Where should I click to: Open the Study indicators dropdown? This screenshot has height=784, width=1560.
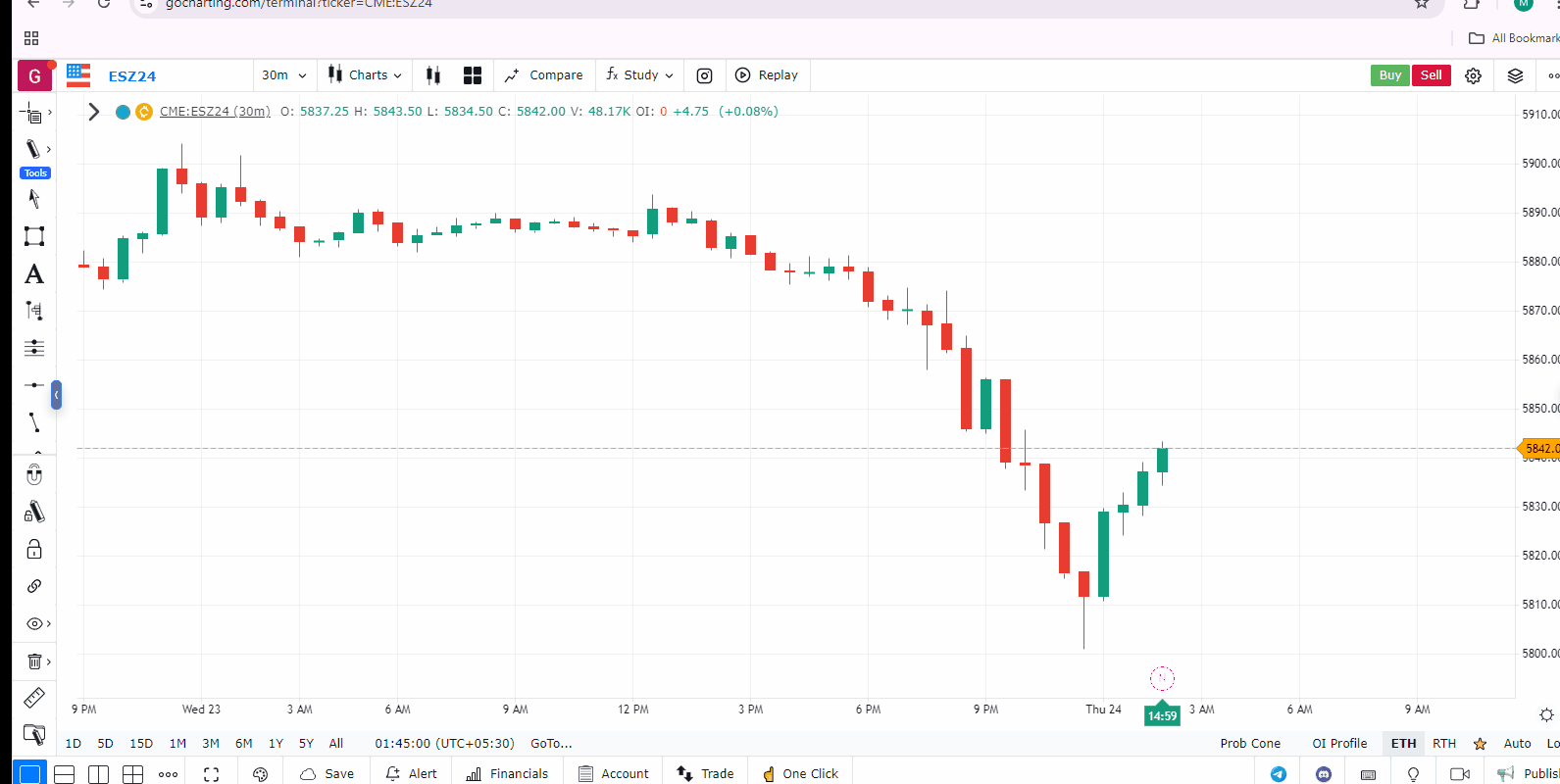point(640,75)
